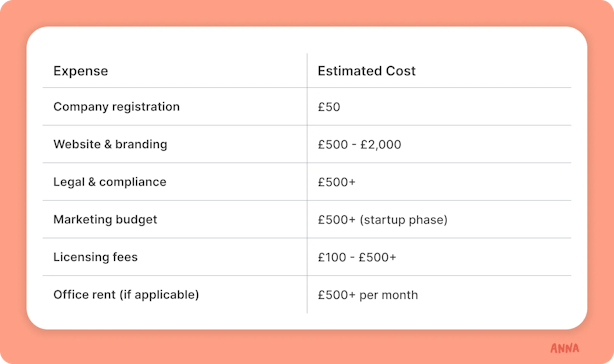Screen dimensions: 614x364
Task: Click the £500+ (startup phase) value
Action: coord(383,220)
